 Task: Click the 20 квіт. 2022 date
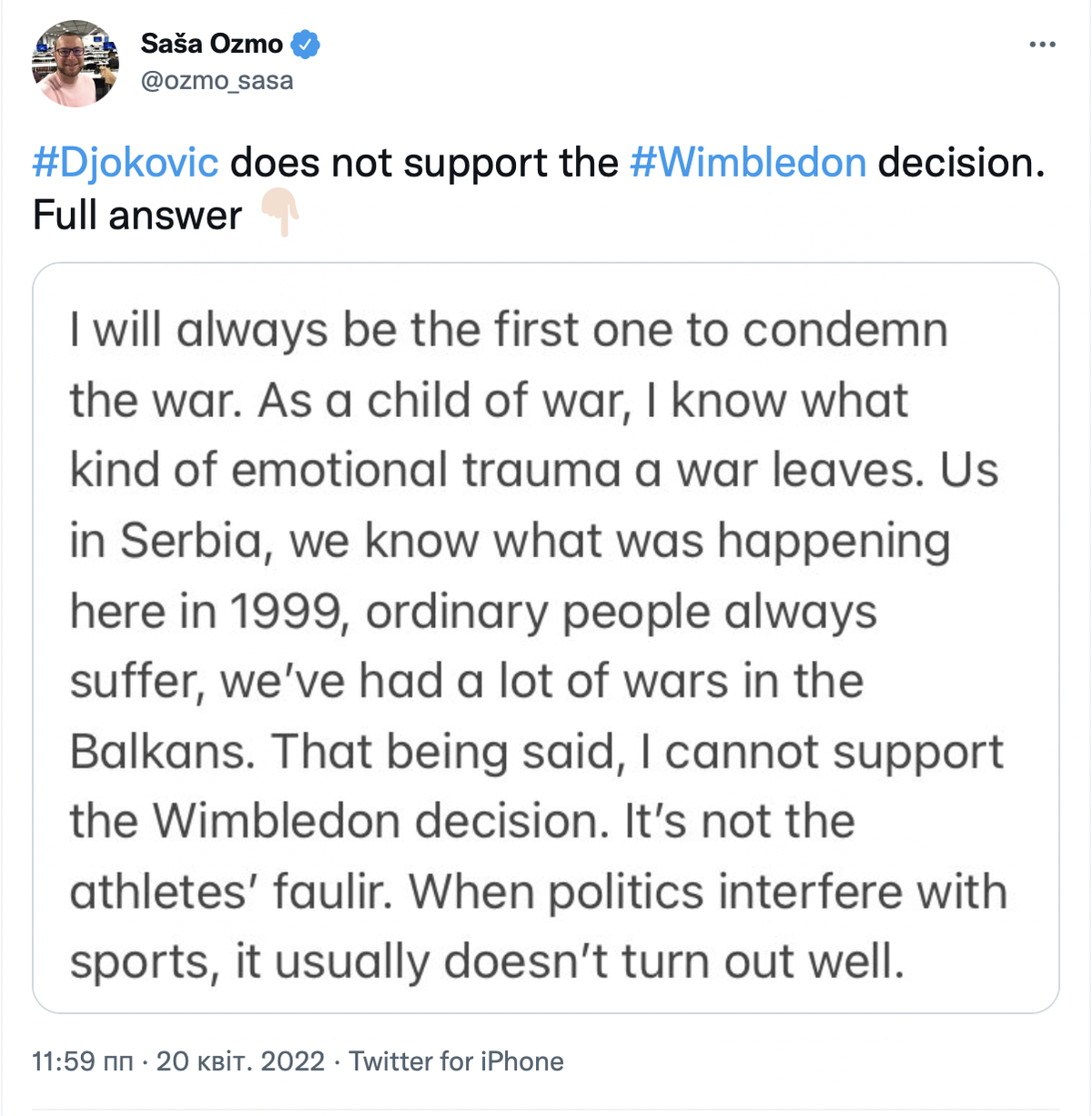click(240, 1061)
